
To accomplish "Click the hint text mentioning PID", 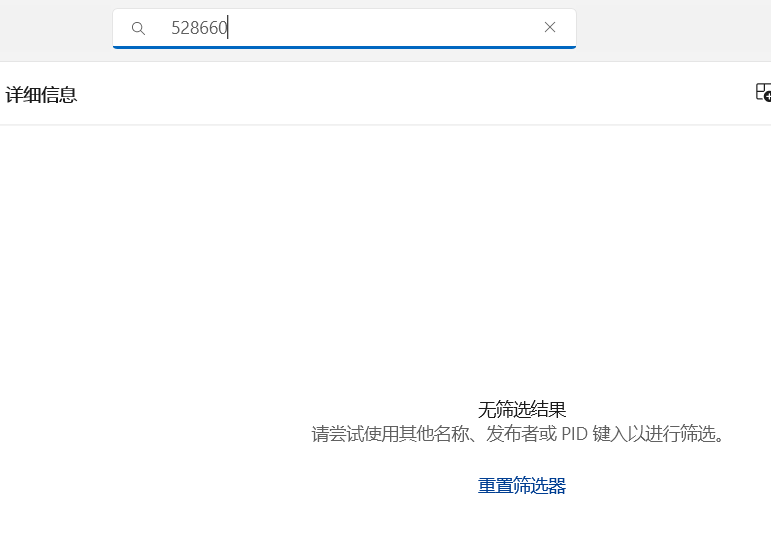I will pyautogui.click(x=518, y=434).
